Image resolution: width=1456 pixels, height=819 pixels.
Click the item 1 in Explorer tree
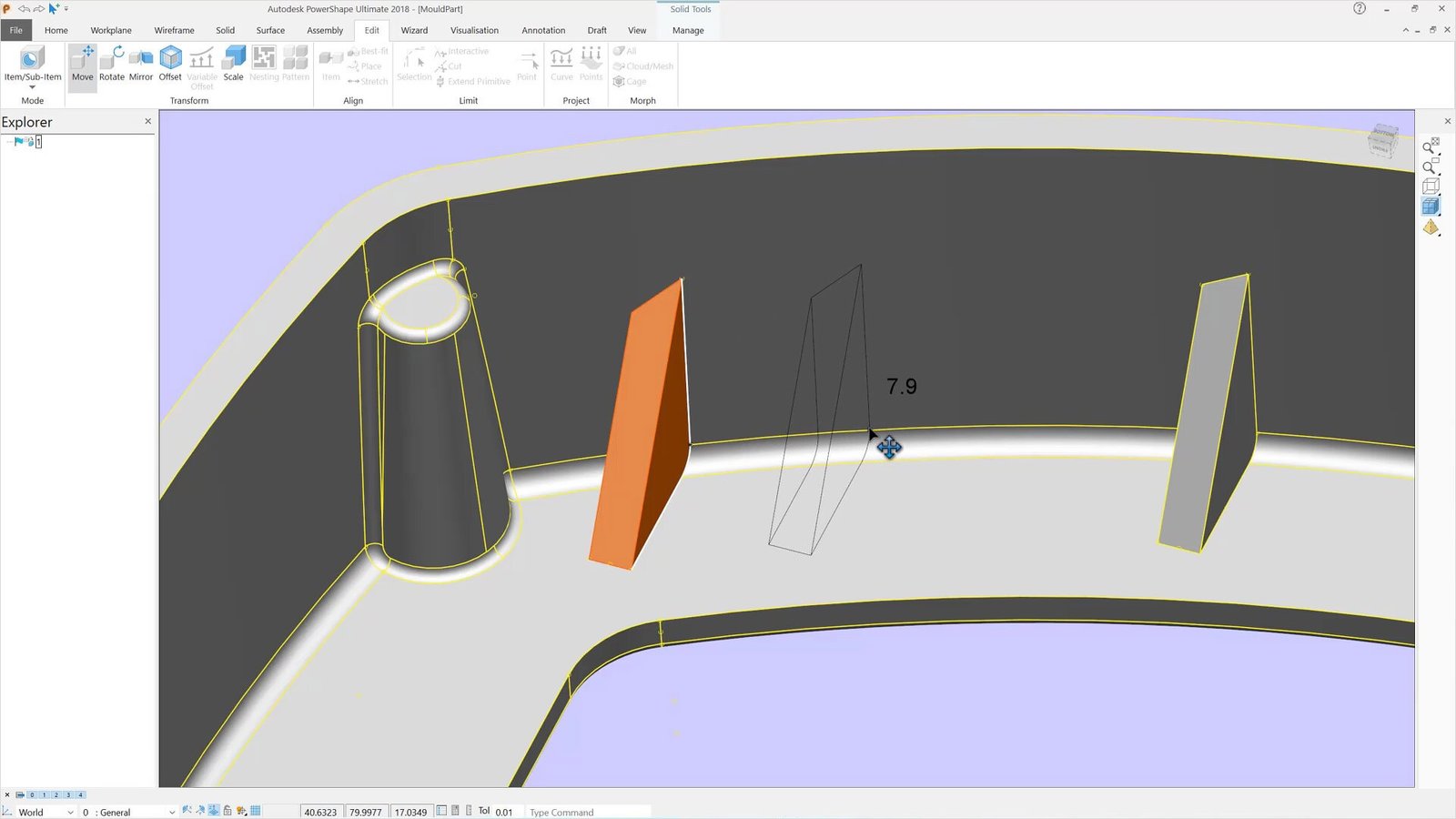(38, 142)
